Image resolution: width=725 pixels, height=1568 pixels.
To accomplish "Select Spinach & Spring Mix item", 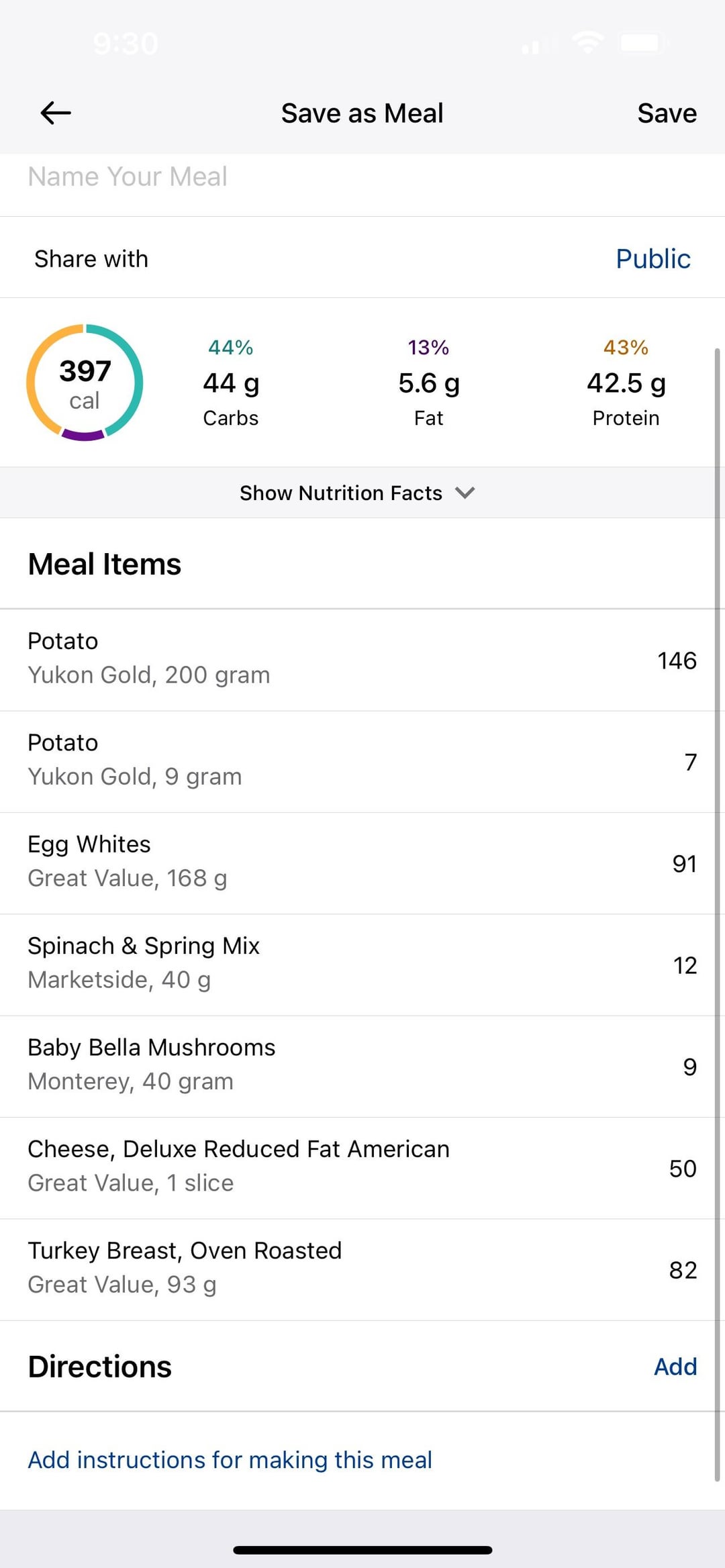I will [x=362, y=965].
